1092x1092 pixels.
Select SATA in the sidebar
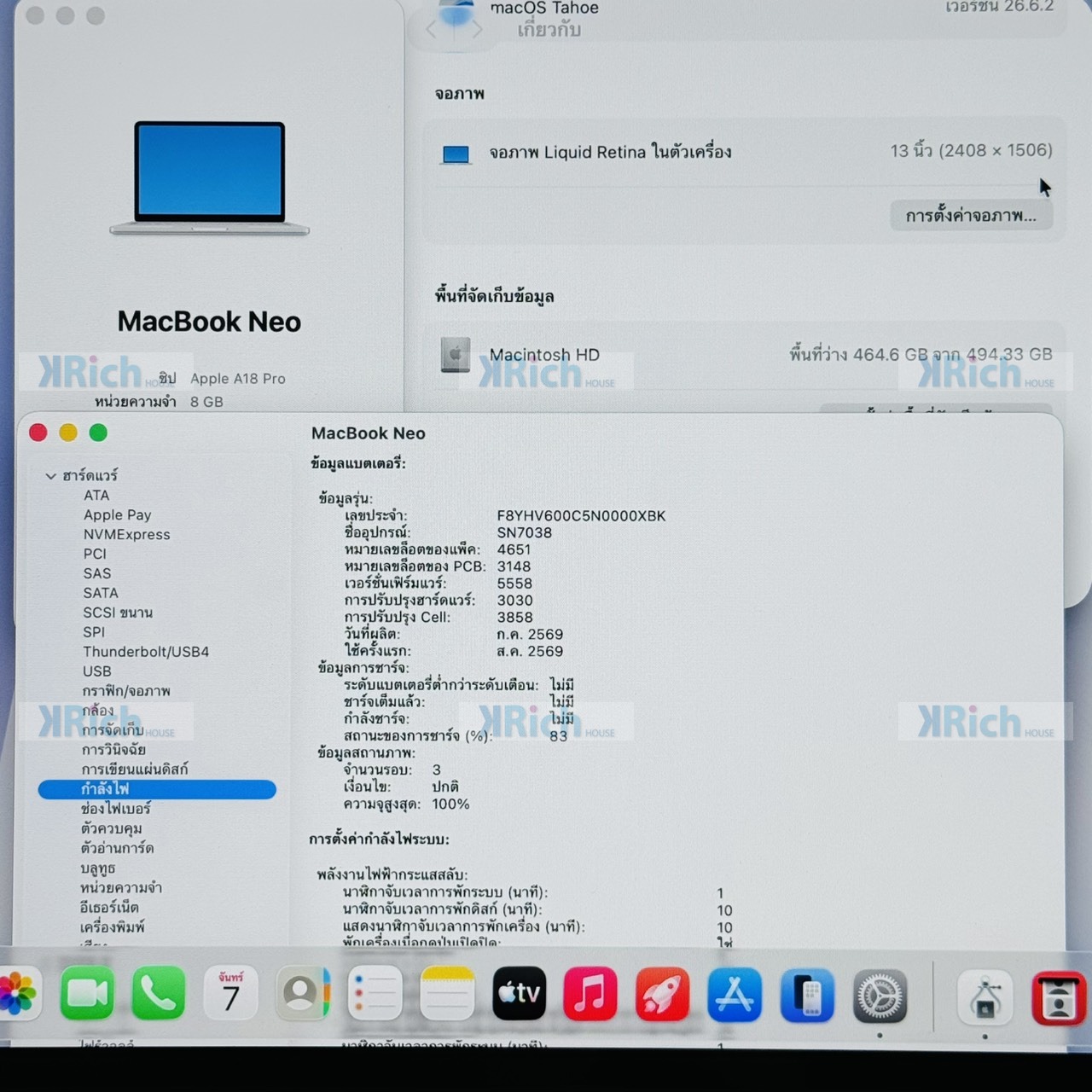101,593
